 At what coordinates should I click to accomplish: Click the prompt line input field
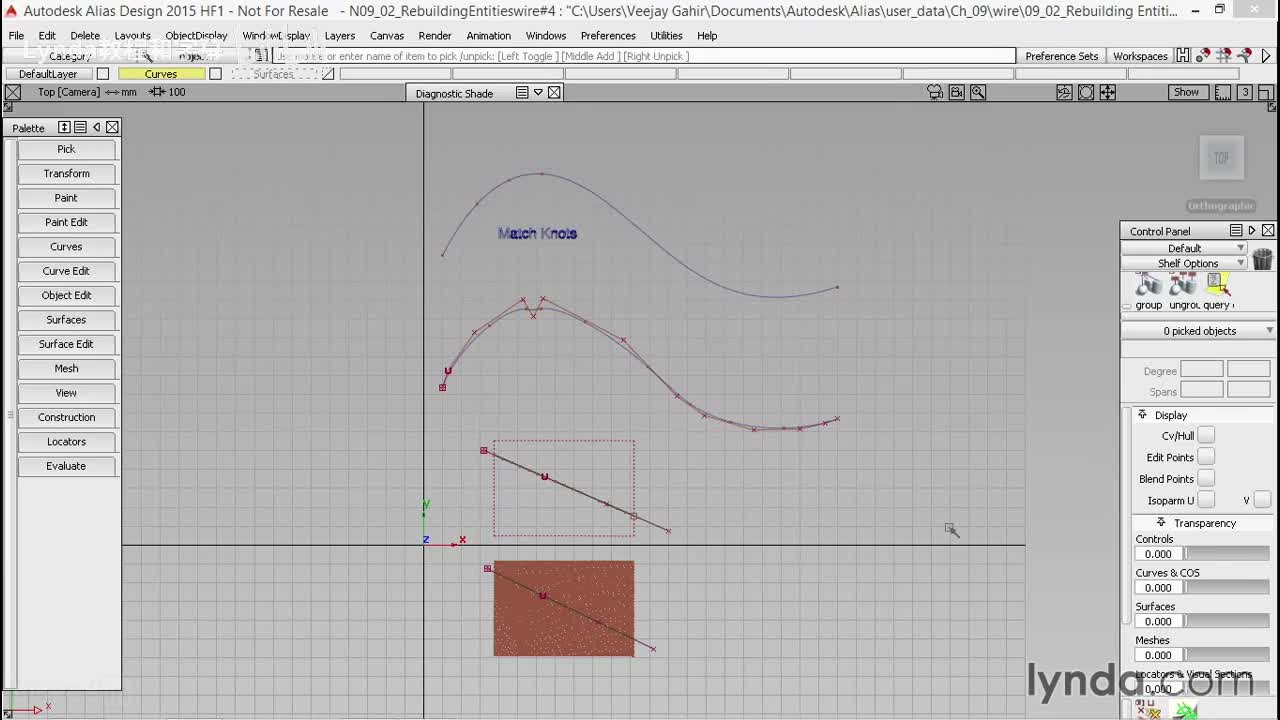coord(645,56)
